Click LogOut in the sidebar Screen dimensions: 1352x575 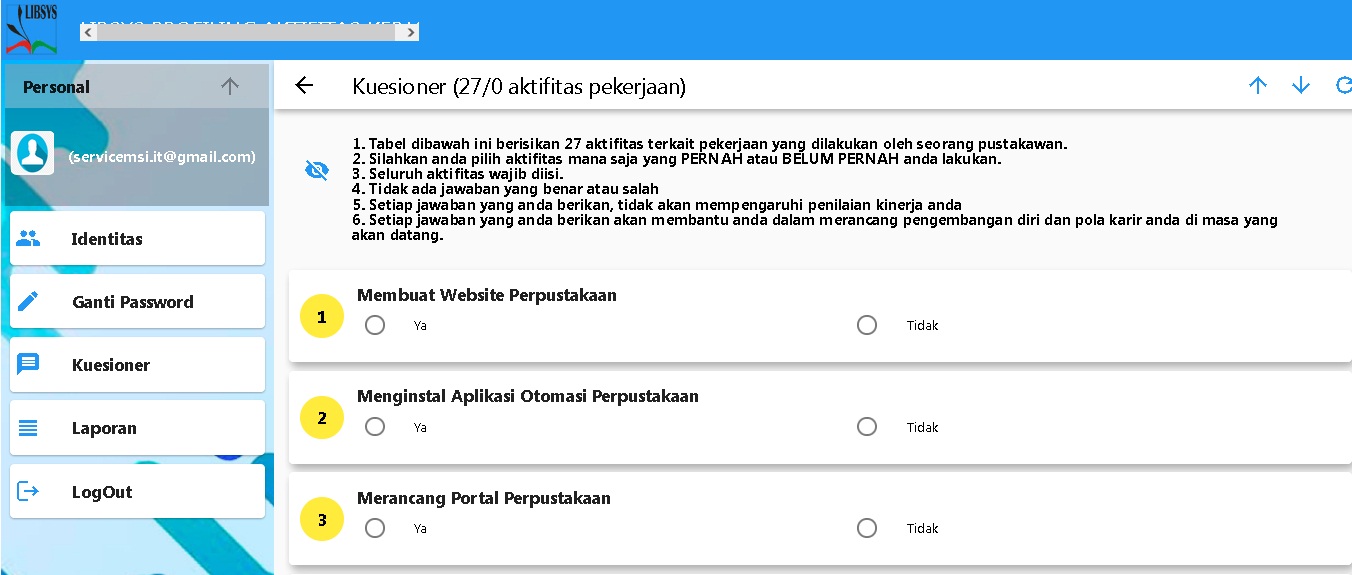click(137, 492)
